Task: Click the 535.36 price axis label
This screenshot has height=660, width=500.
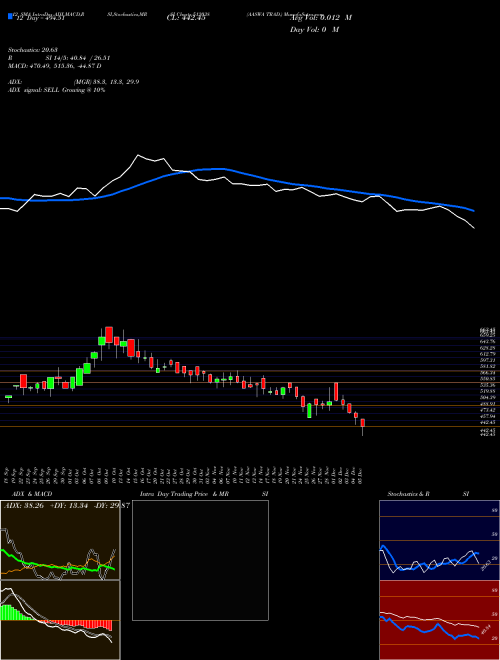Action: pos(489,385)
